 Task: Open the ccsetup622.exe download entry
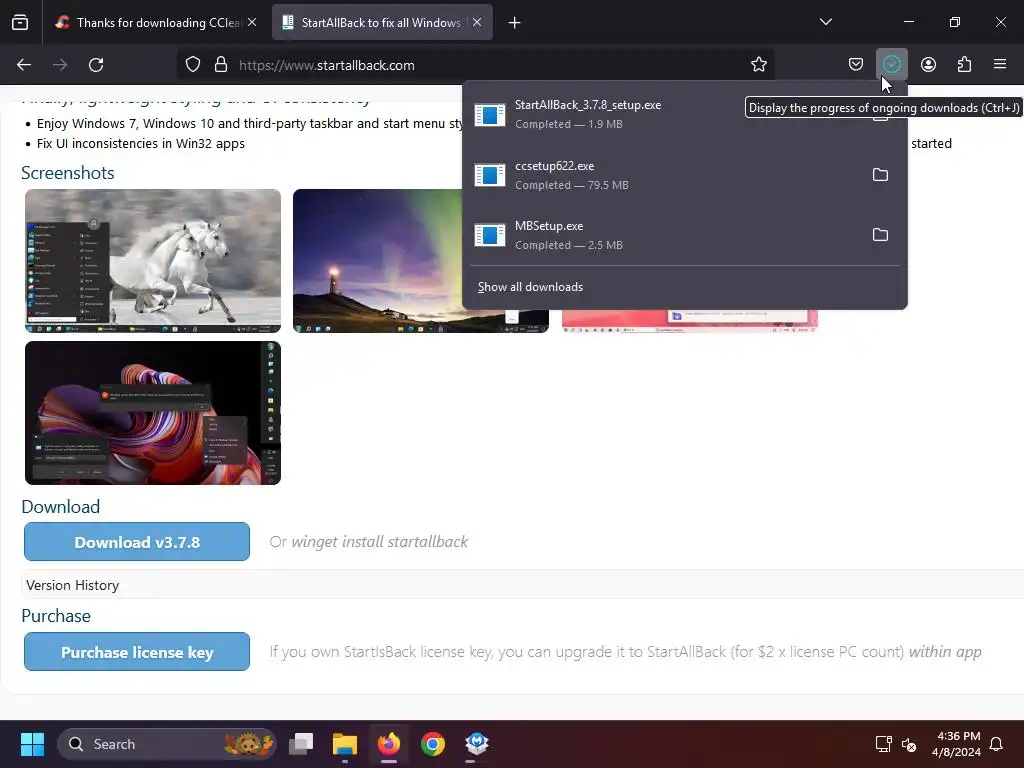664,175
